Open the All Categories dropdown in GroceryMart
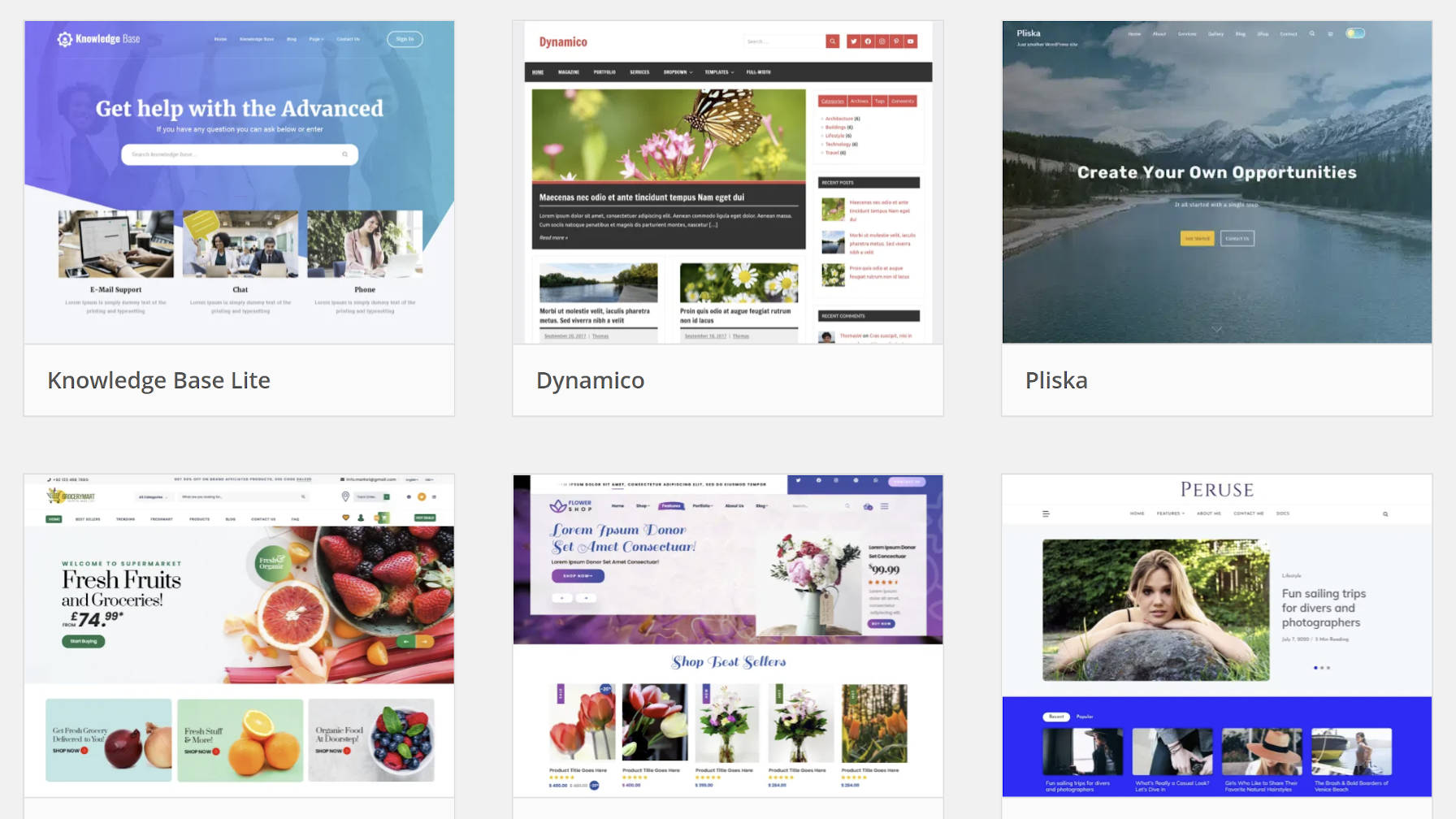Screen dimensions: 1456x819 [x=153, y=496]
